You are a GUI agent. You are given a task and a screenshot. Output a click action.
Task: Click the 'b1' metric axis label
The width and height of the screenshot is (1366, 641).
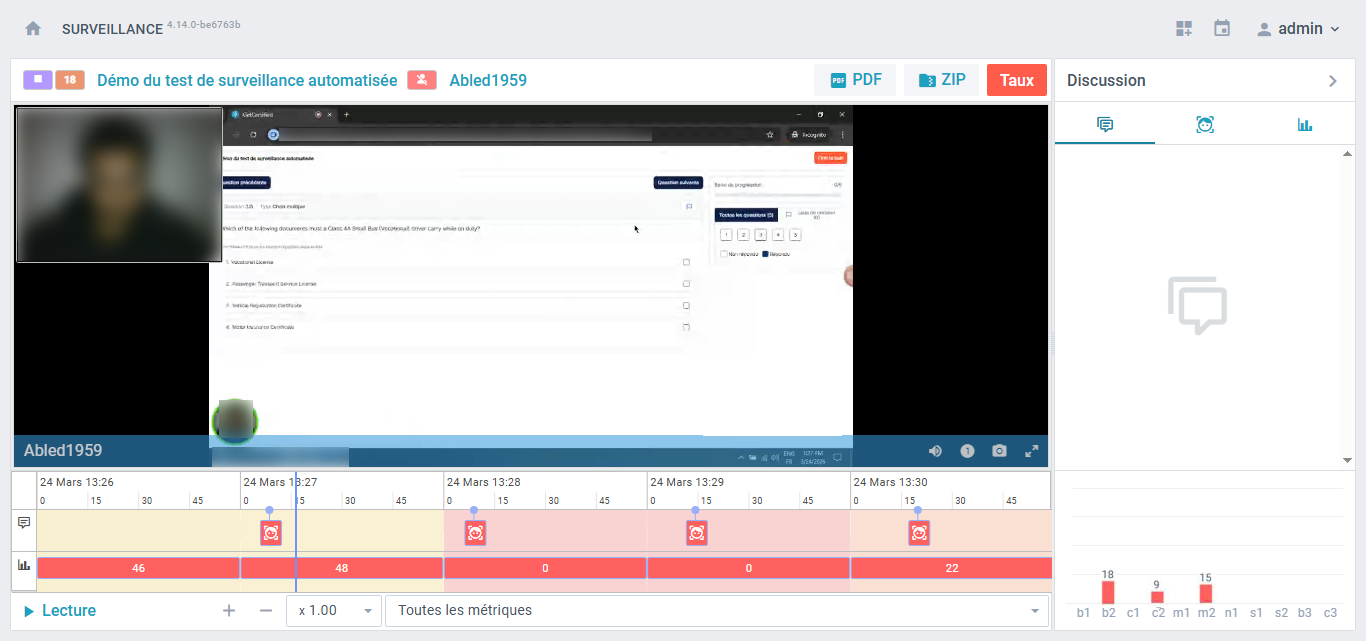(1084, 612)
